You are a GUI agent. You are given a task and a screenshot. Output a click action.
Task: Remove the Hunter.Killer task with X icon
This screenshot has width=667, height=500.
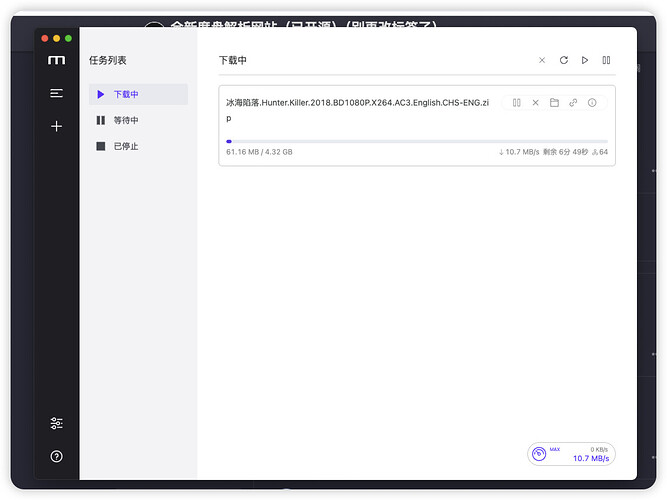[x=536, y=103]
